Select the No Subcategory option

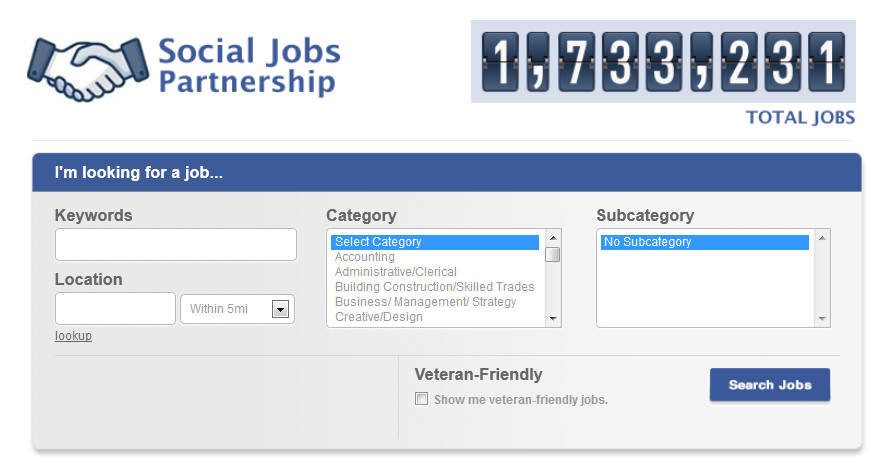click(647, 242)
